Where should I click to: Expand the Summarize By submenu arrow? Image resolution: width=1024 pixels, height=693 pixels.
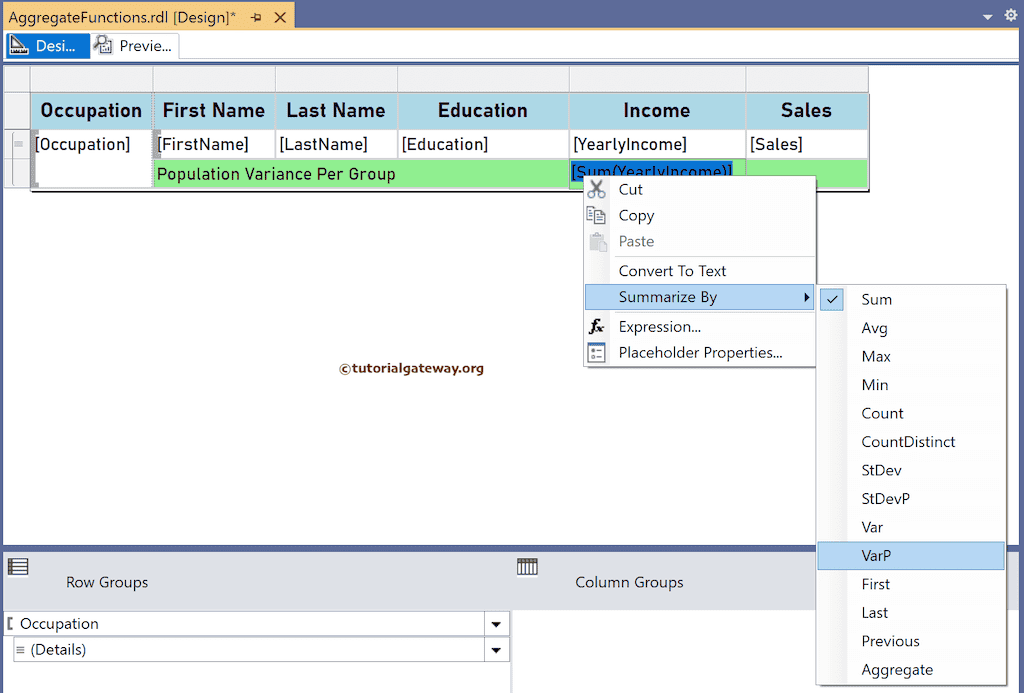[x=806, y=297]
